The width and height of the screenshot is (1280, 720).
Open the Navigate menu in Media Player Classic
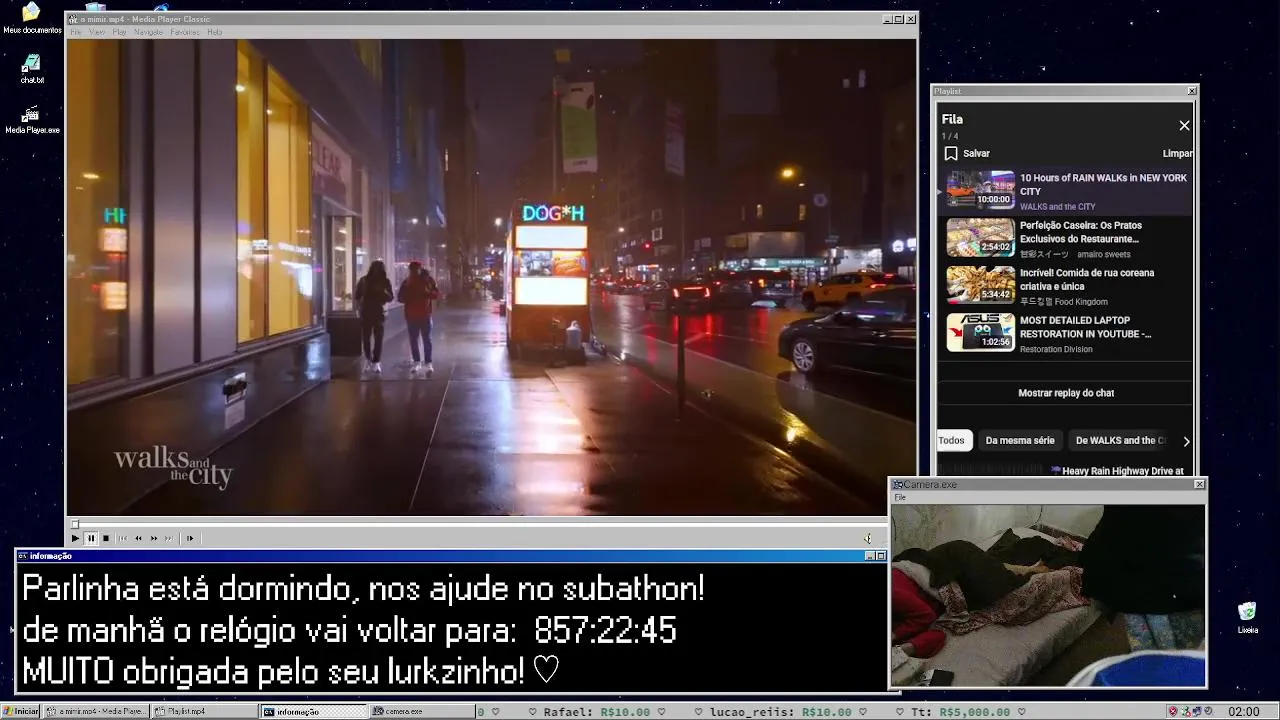(148, 32)
